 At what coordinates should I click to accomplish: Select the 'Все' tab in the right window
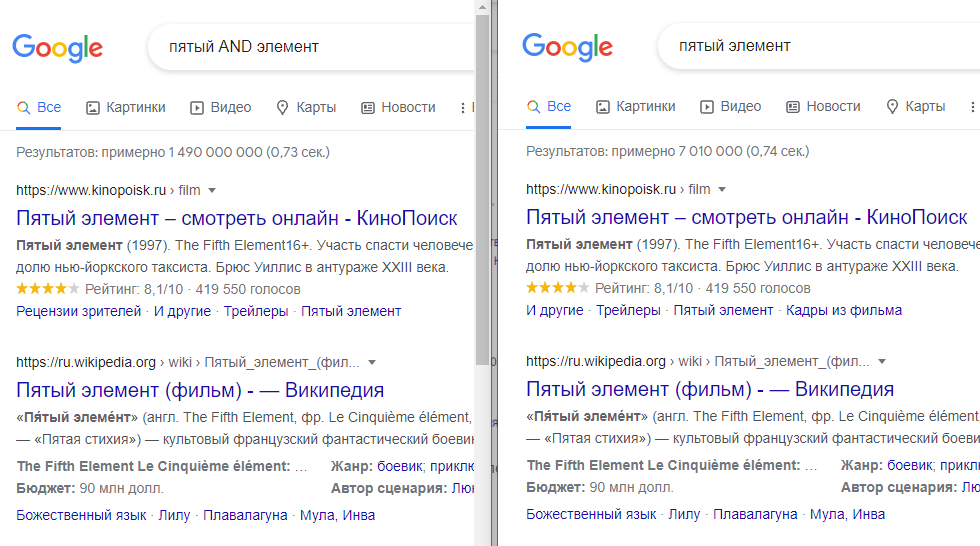tap(549, 106)
